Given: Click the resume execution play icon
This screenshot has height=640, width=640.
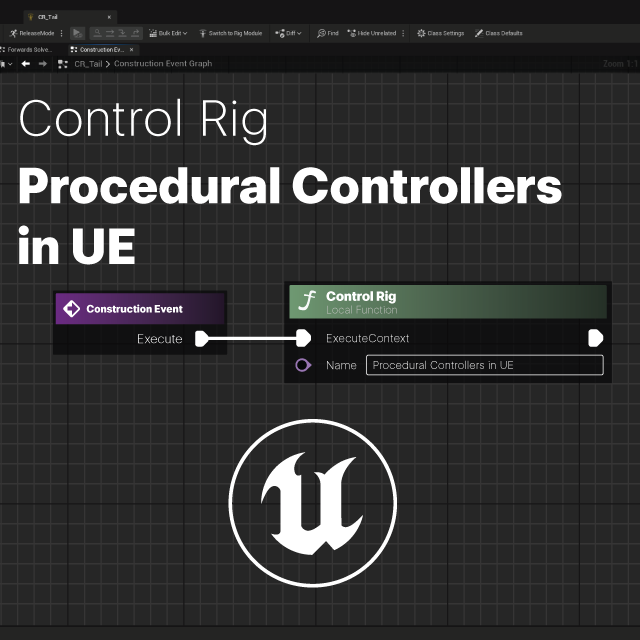Looking at the screenshot, I should 77,33.
